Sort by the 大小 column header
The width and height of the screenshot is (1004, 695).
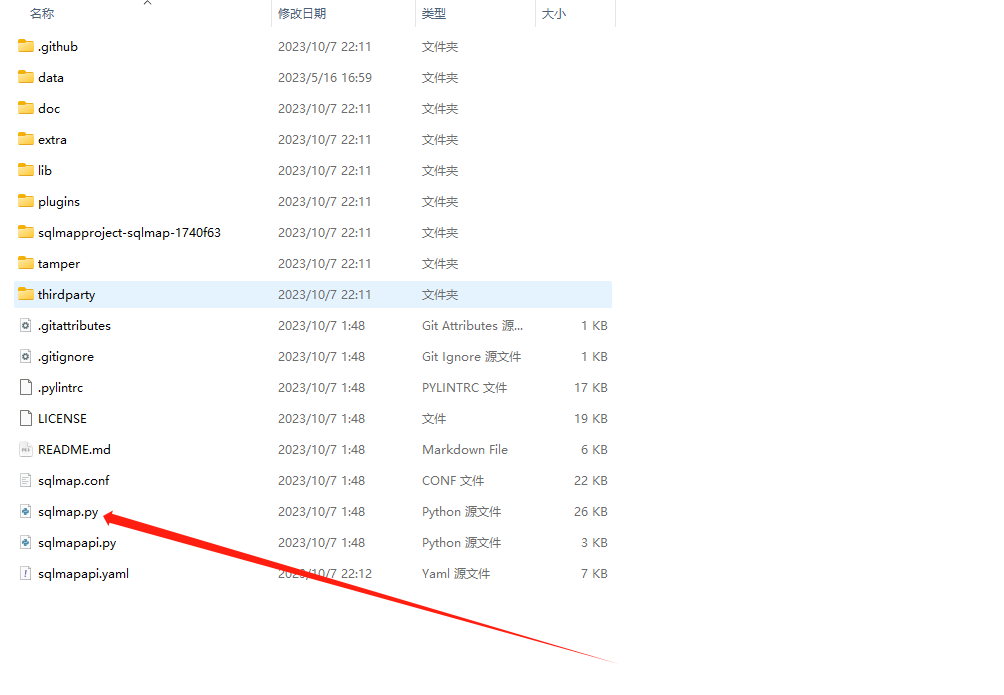pyautogui.click(x=554, y=13)
